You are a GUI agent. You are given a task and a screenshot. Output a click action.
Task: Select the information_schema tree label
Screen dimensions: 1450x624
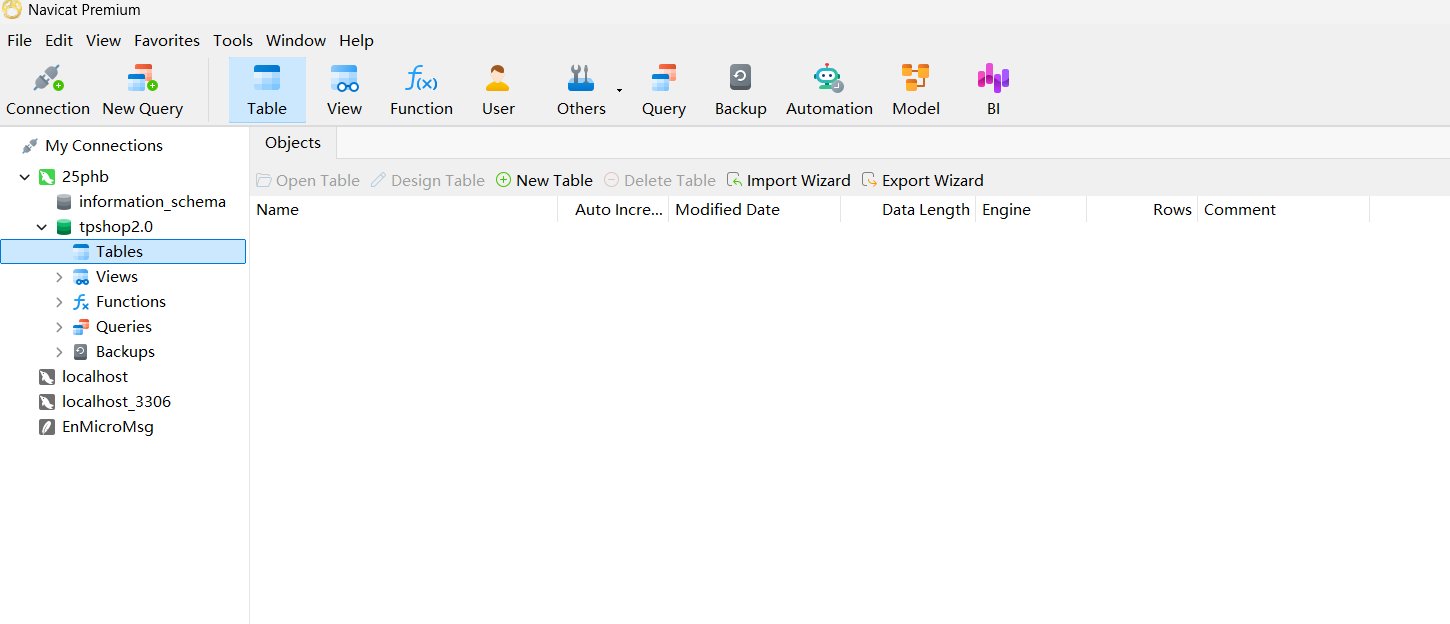(x=152, y=202)
